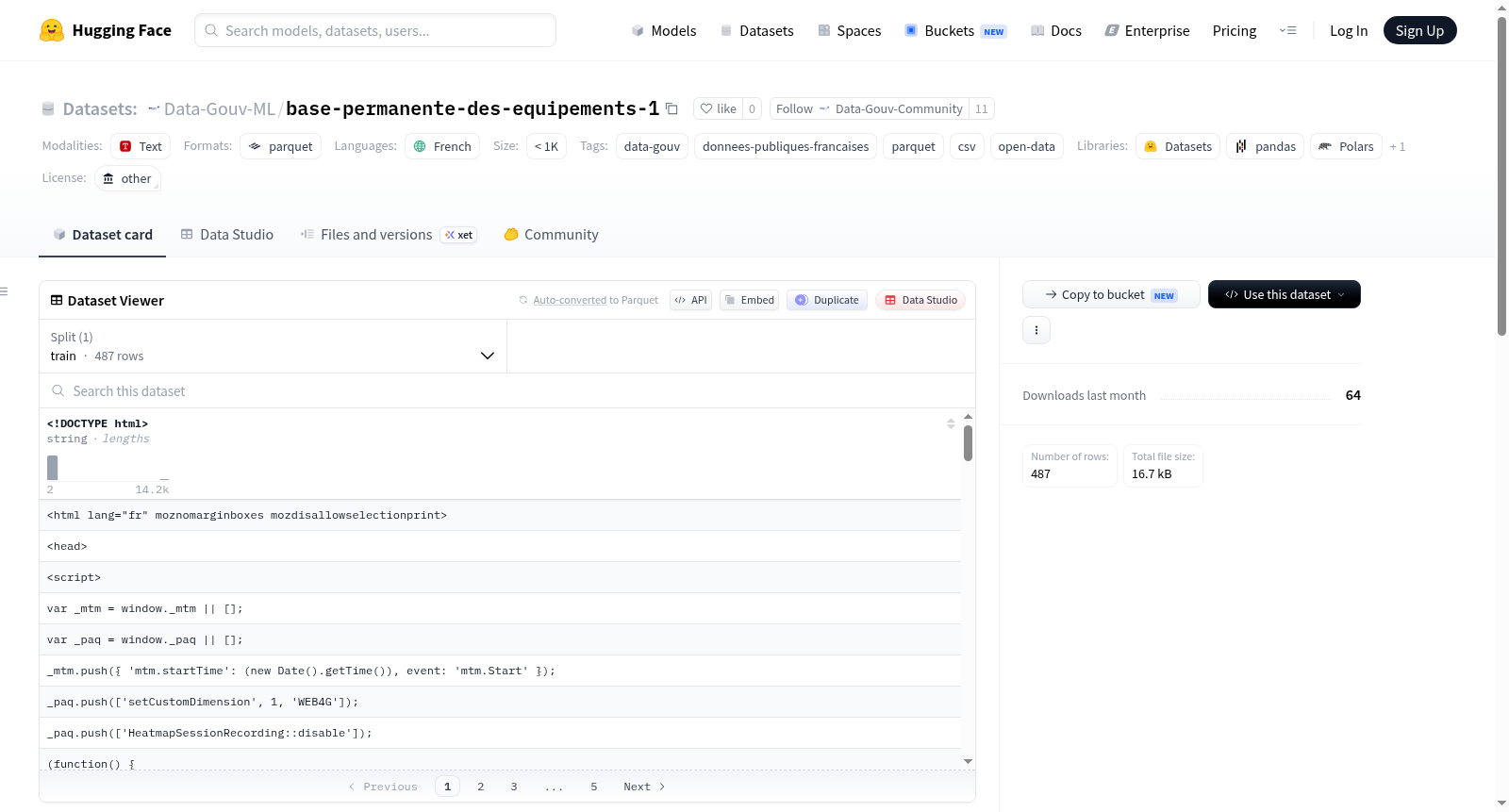Go to page 3 of viewer
Screen dimensions: 1509x812
(514, 787)
